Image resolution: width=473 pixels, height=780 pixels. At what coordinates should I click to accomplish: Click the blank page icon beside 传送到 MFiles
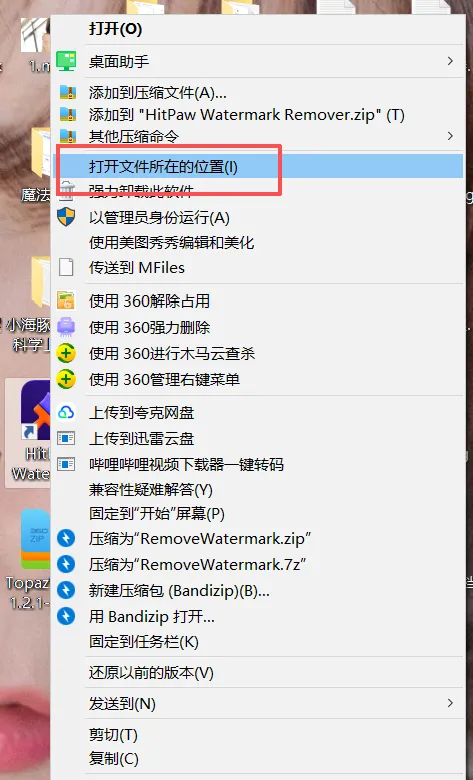point(66,267)
